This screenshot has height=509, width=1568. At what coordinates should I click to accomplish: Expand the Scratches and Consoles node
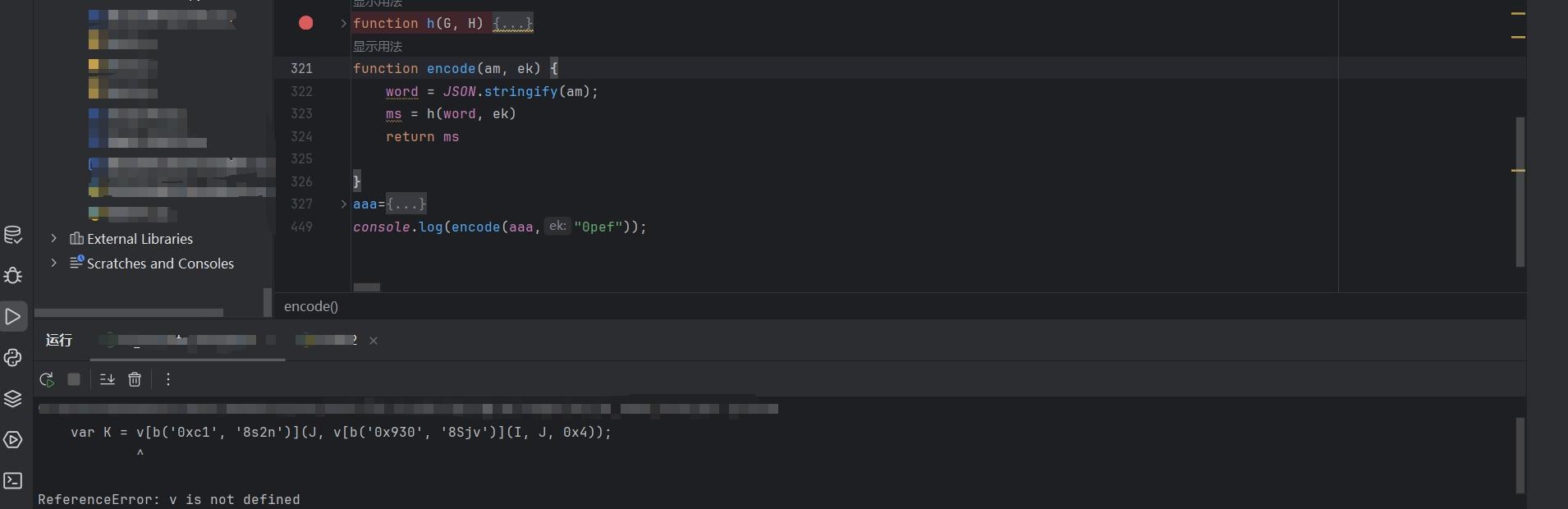(54, 263)
